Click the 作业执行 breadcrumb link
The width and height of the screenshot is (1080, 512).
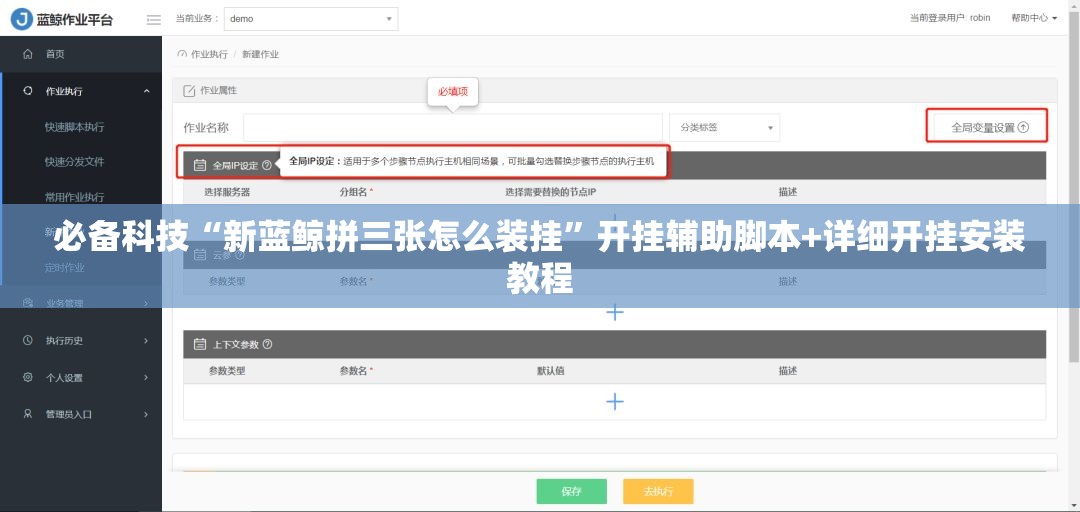[209, 54]
